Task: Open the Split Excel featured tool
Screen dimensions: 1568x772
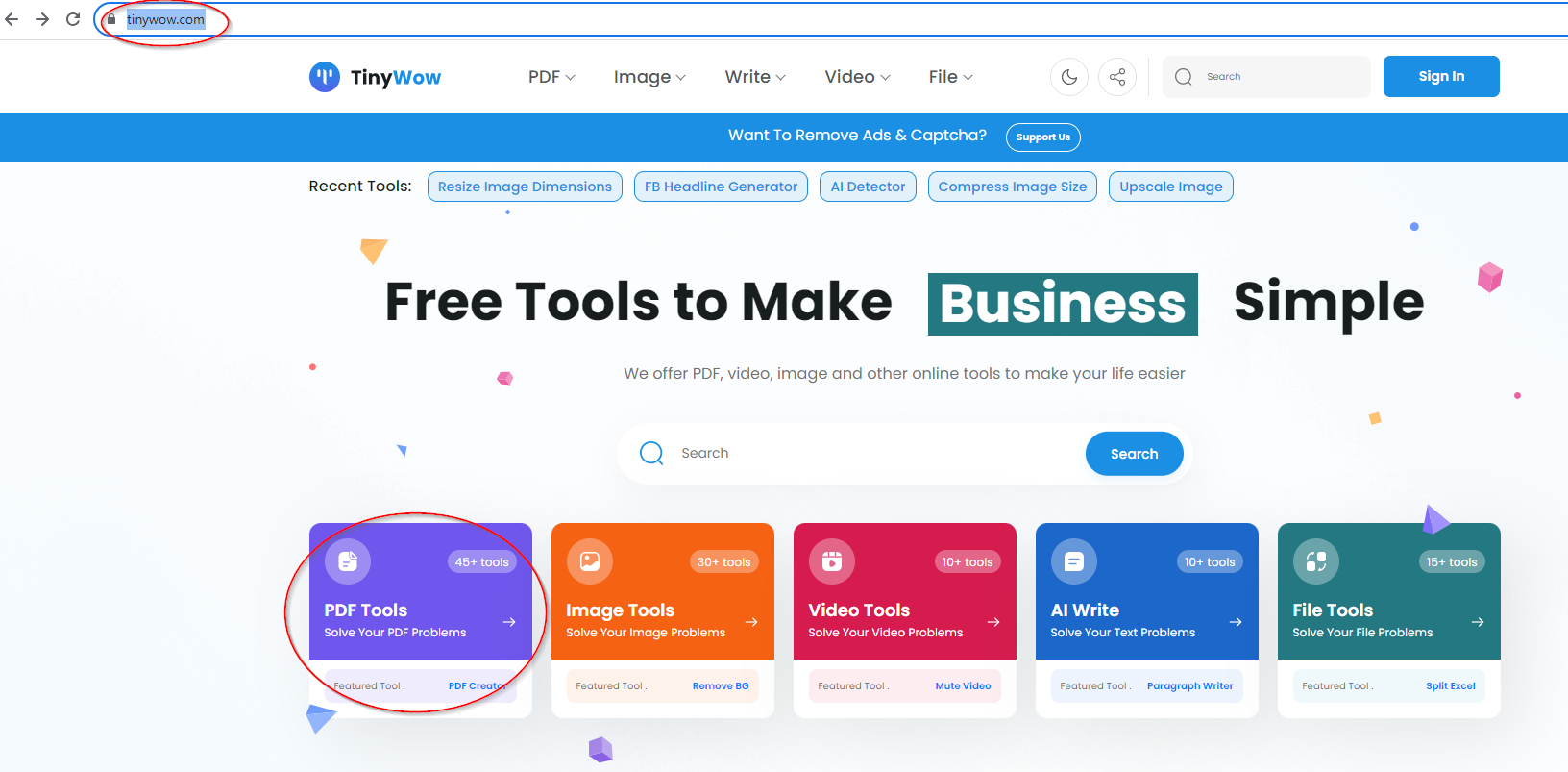Action: (x=1451, y=686)
